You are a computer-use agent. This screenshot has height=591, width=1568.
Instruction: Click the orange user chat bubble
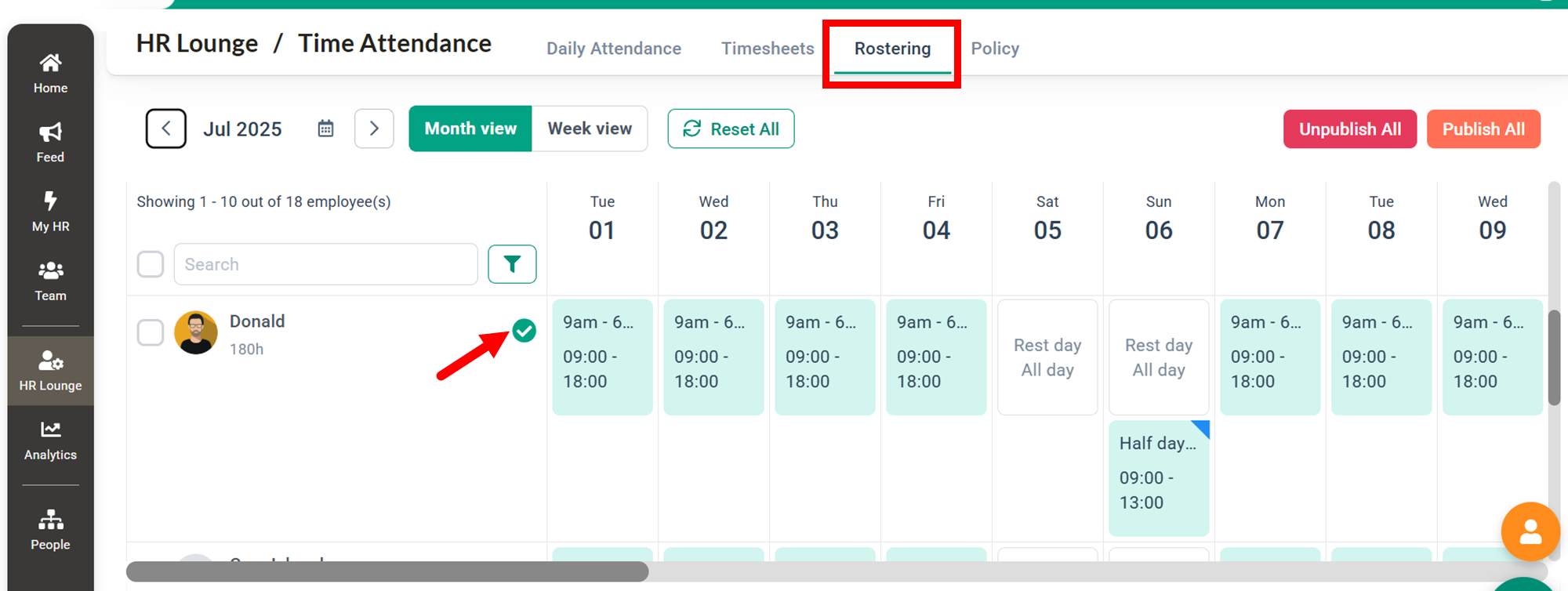[x=1530, y=532]
